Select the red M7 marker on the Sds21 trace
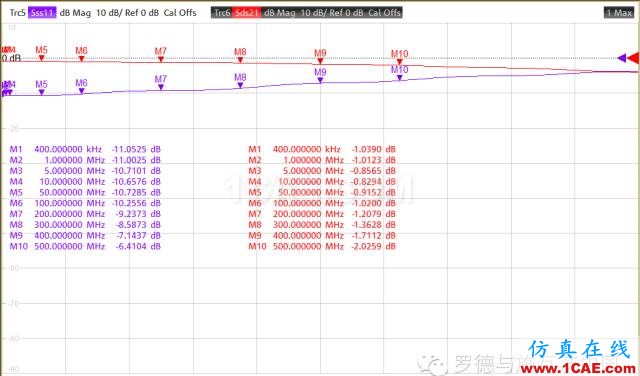 click(x=161, y=60)
